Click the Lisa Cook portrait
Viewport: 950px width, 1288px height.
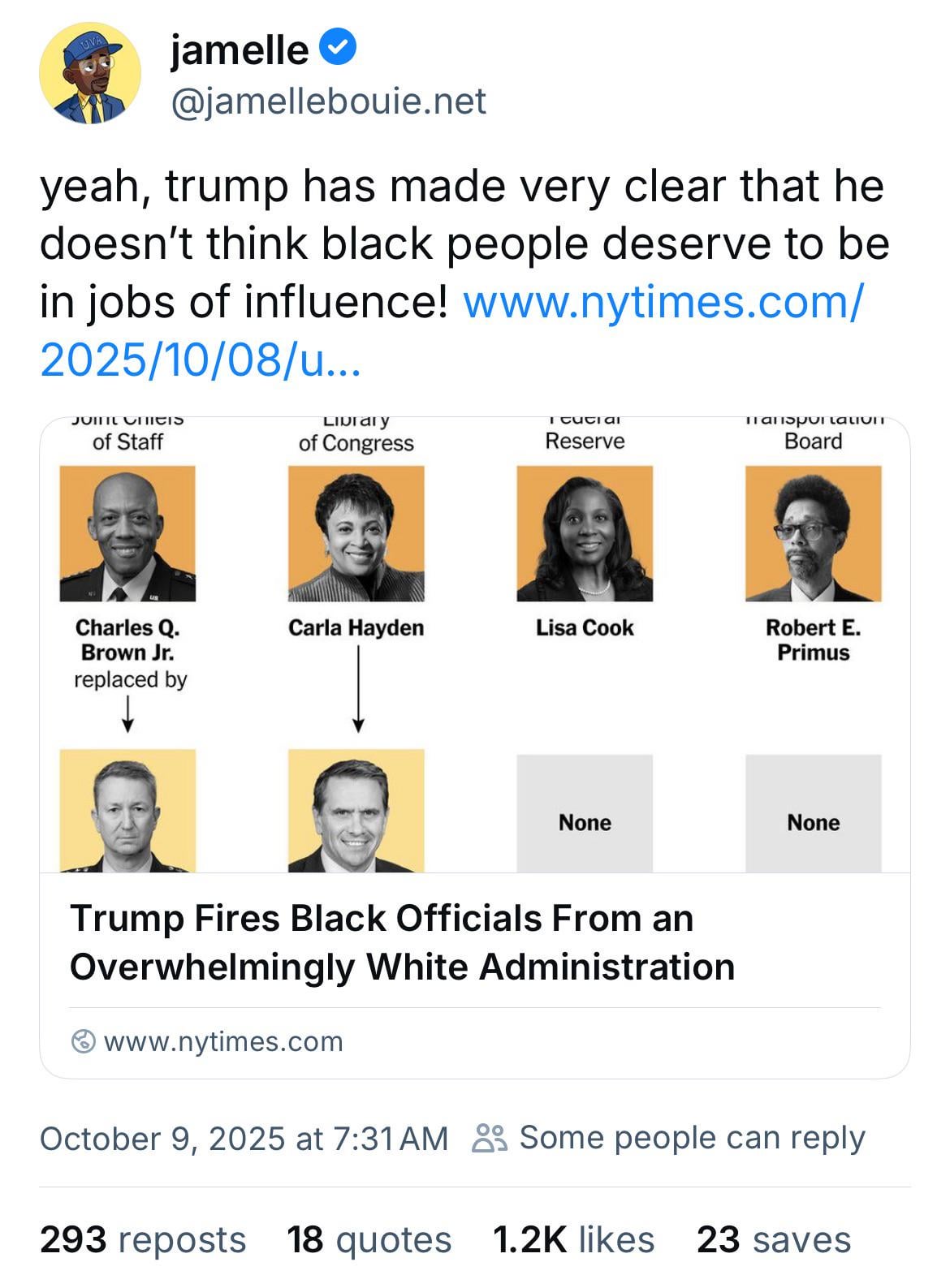tap(585, 533)
